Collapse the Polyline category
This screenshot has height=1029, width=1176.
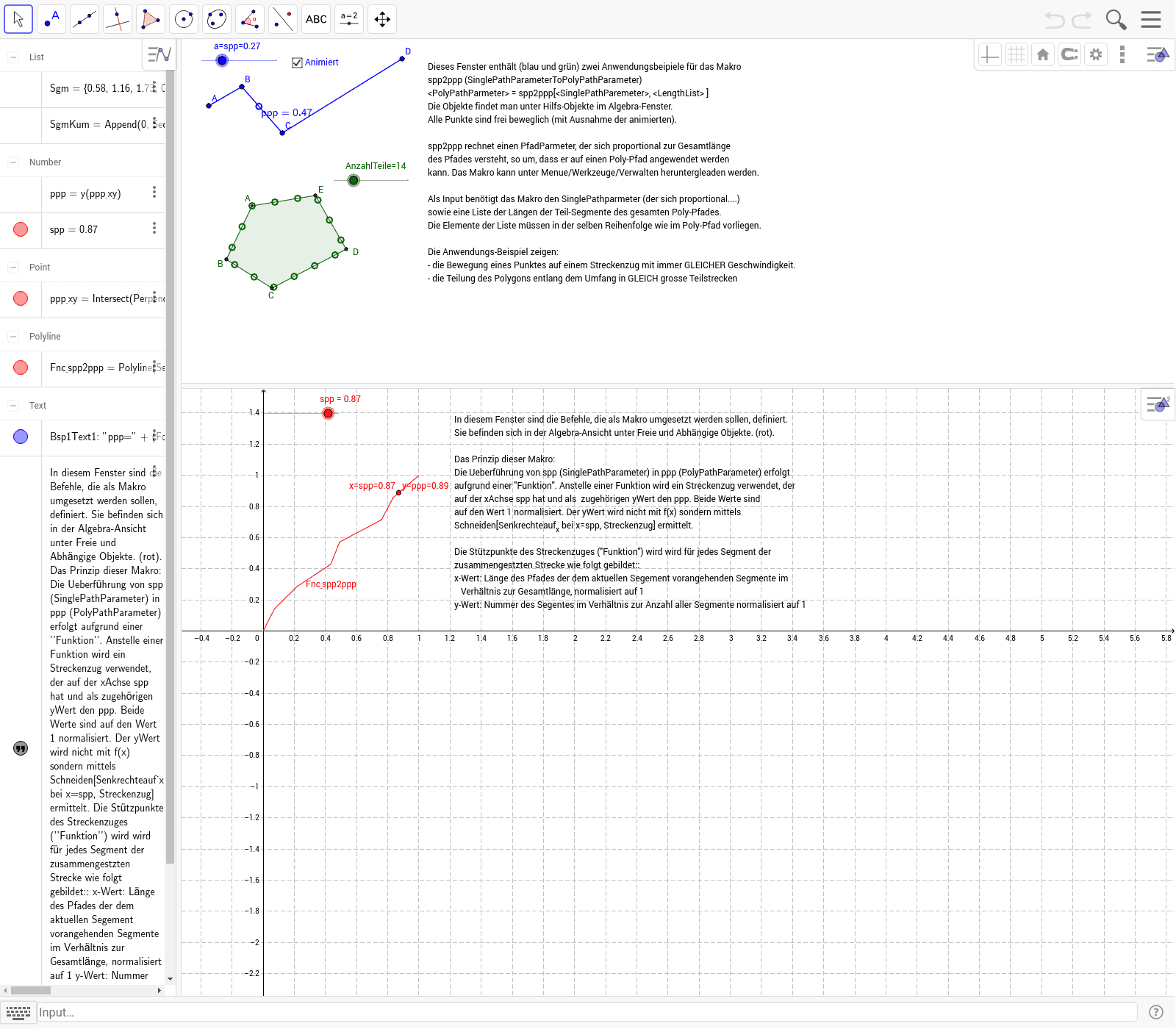point(13,336)
